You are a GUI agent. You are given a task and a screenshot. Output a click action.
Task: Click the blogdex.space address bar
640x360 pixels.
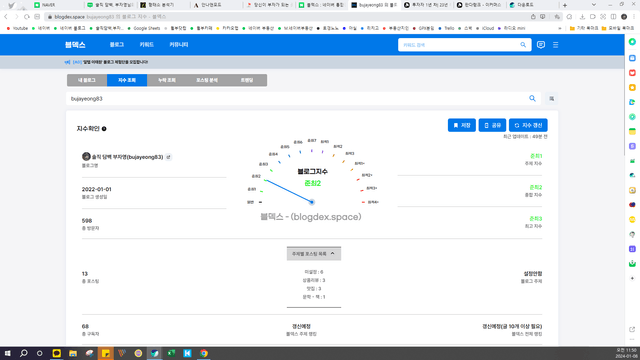(x=286, y=17)
